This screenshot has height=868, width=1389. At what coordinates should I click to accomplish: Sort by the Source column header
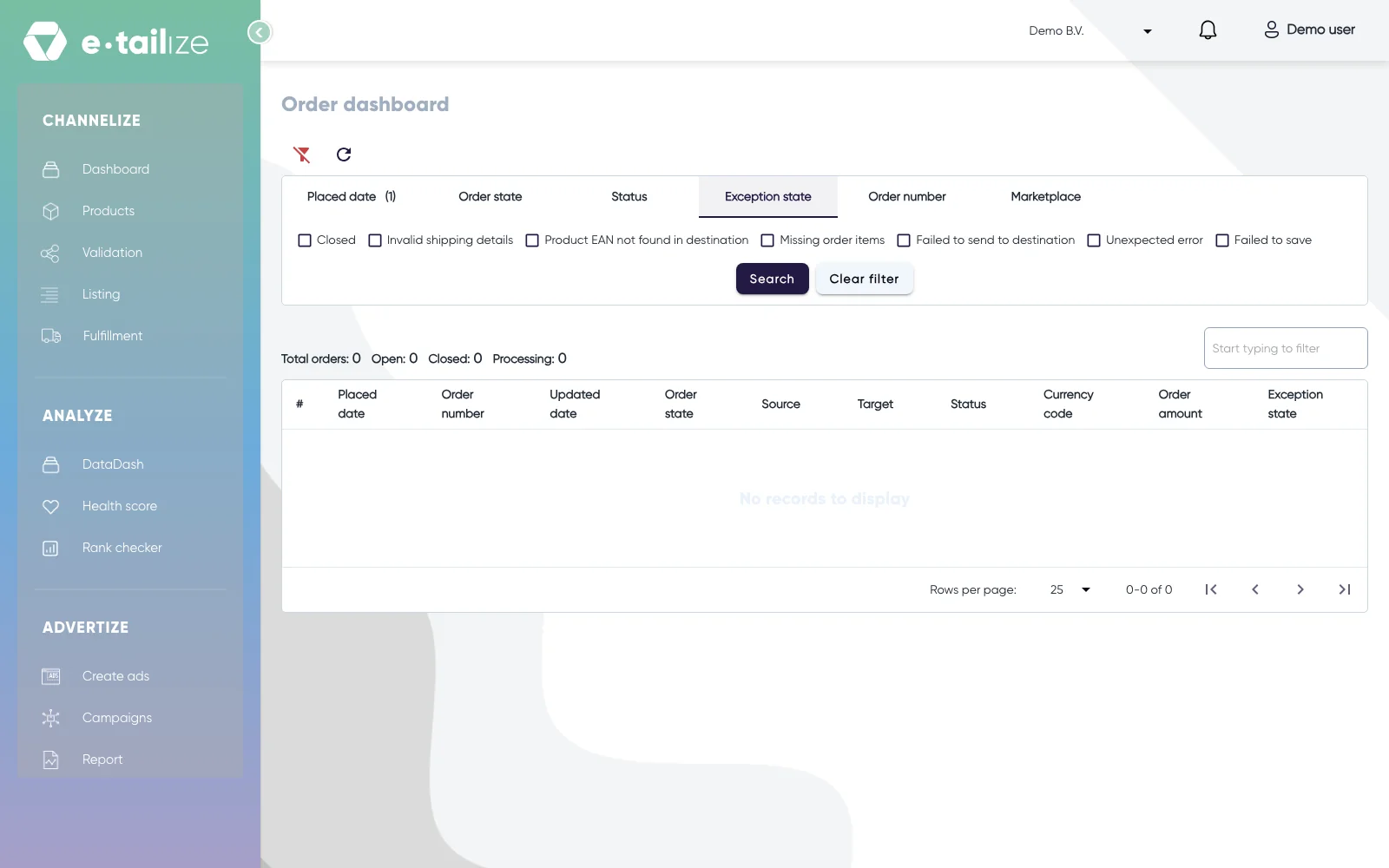[781, 404]
